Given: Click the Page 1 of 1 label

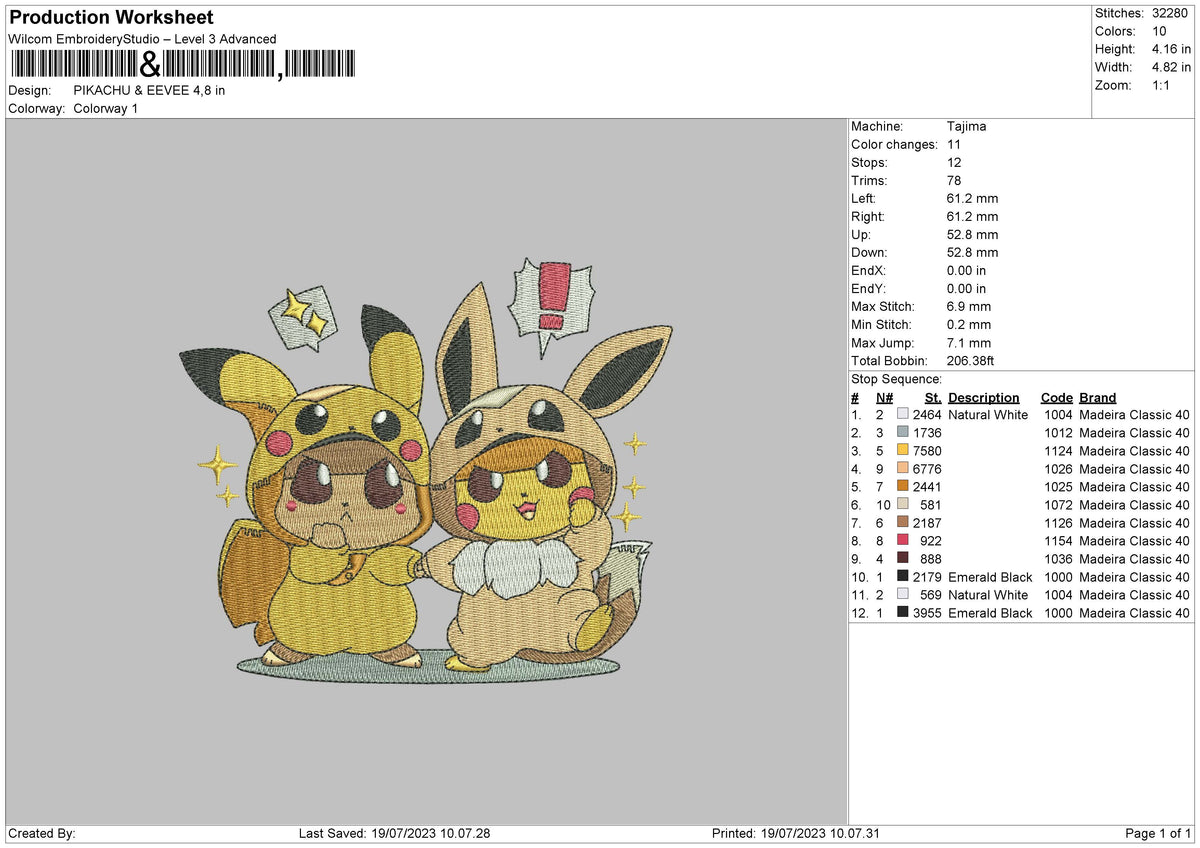Looking at the screenshot, I should (x=1160, y=833).
